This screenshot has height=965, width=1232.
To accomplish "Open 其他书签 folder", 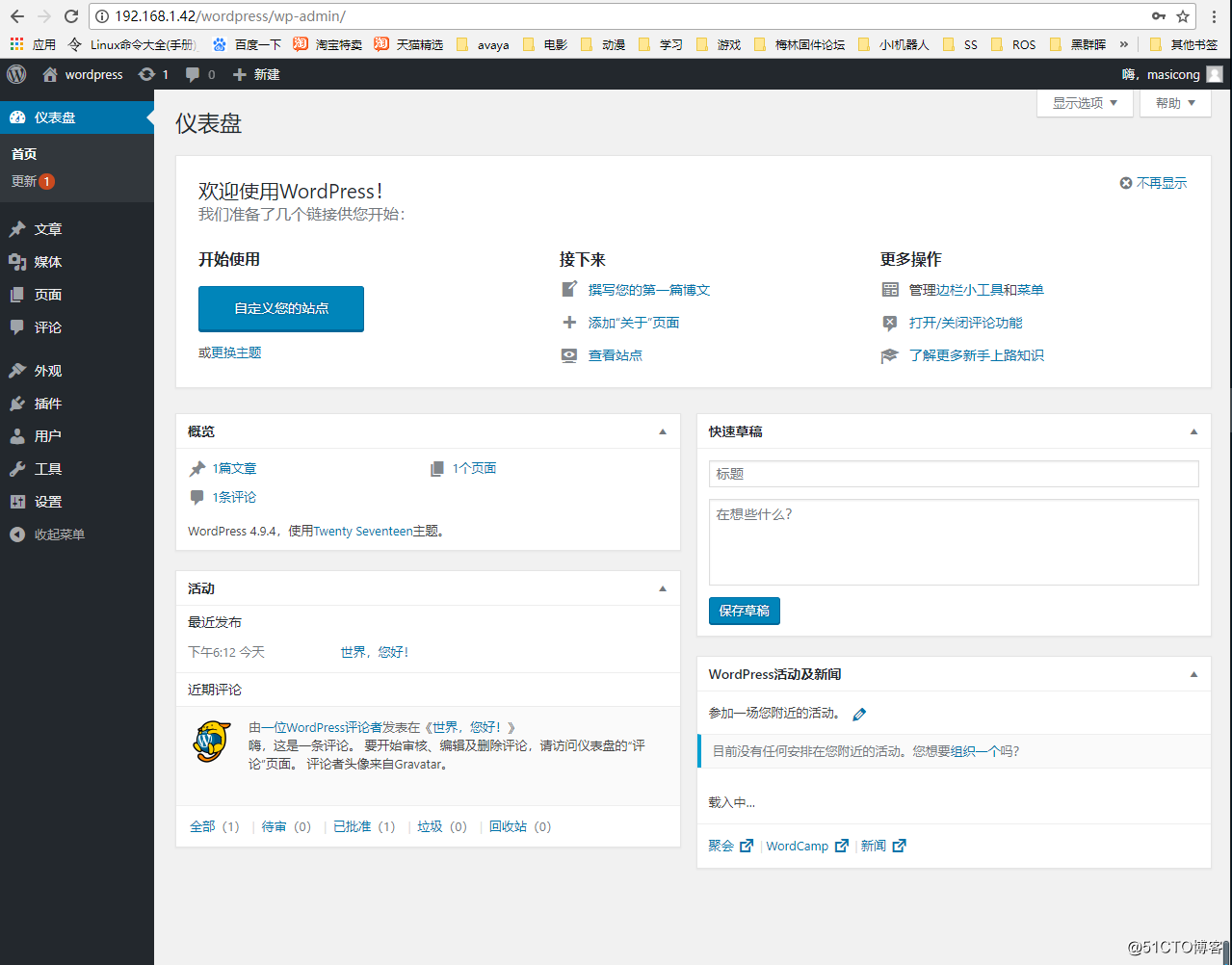I will pos(1184,44).
